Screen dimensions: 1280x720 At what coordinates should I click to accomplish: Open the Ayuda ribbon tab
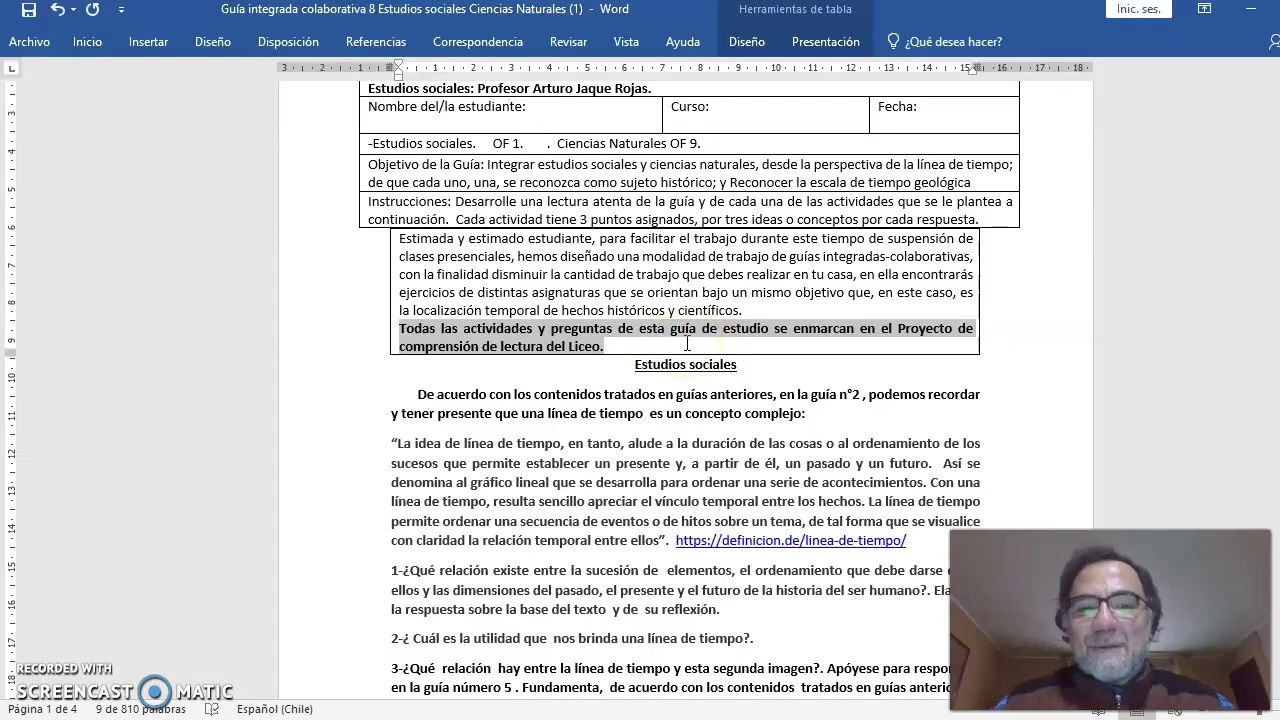[683, 42]
